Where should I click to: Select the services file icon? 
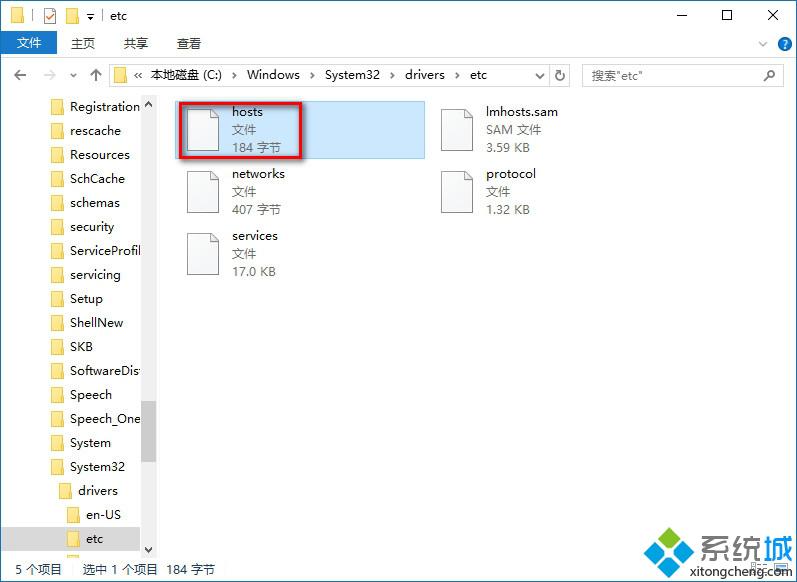(x=203, y=254)
